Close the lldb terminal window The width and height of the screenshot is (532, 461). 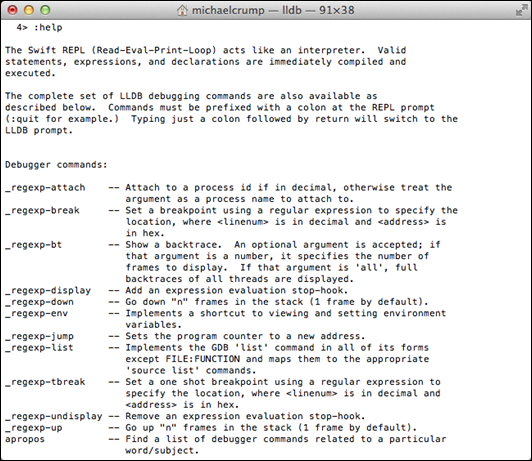coord(13,10)
